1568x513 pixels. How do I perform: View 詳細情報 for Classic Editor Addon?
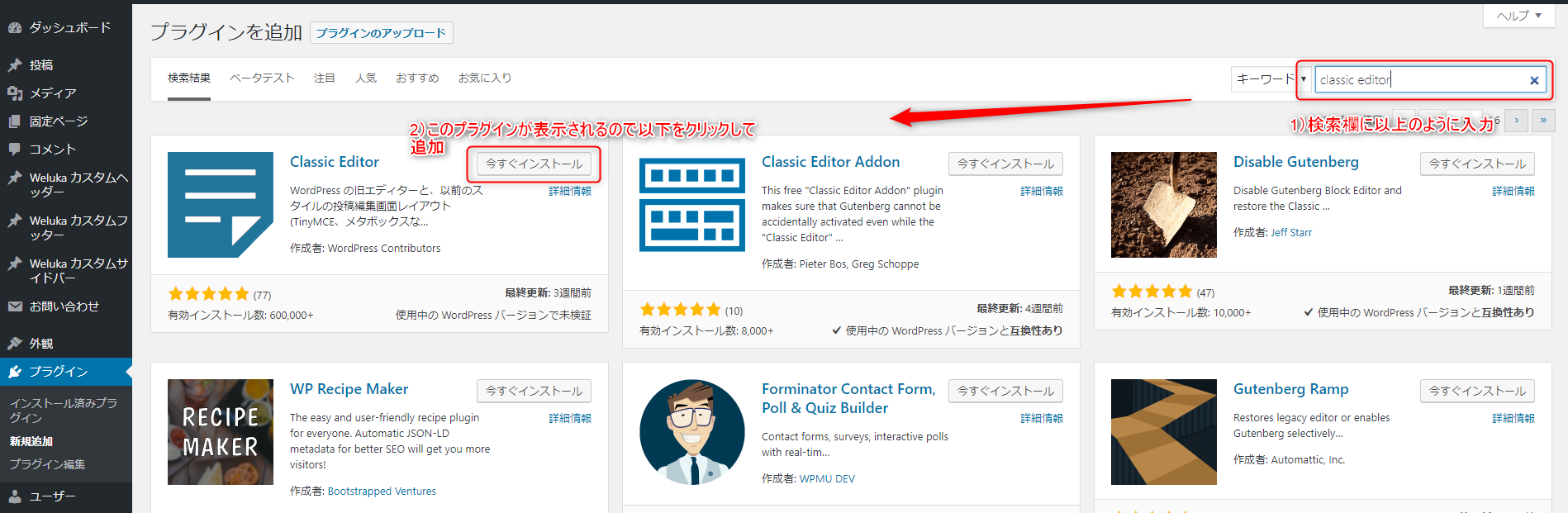[x=1042, y=191]
